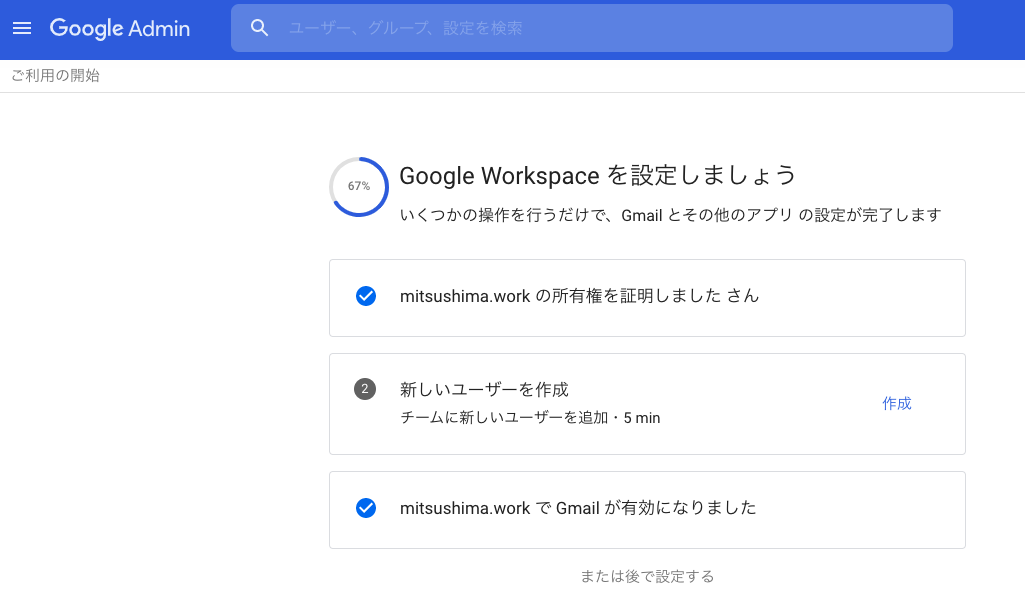The image size is (1025, 594).
Task: Click または後で設定する link
Action: coord(647,576)
